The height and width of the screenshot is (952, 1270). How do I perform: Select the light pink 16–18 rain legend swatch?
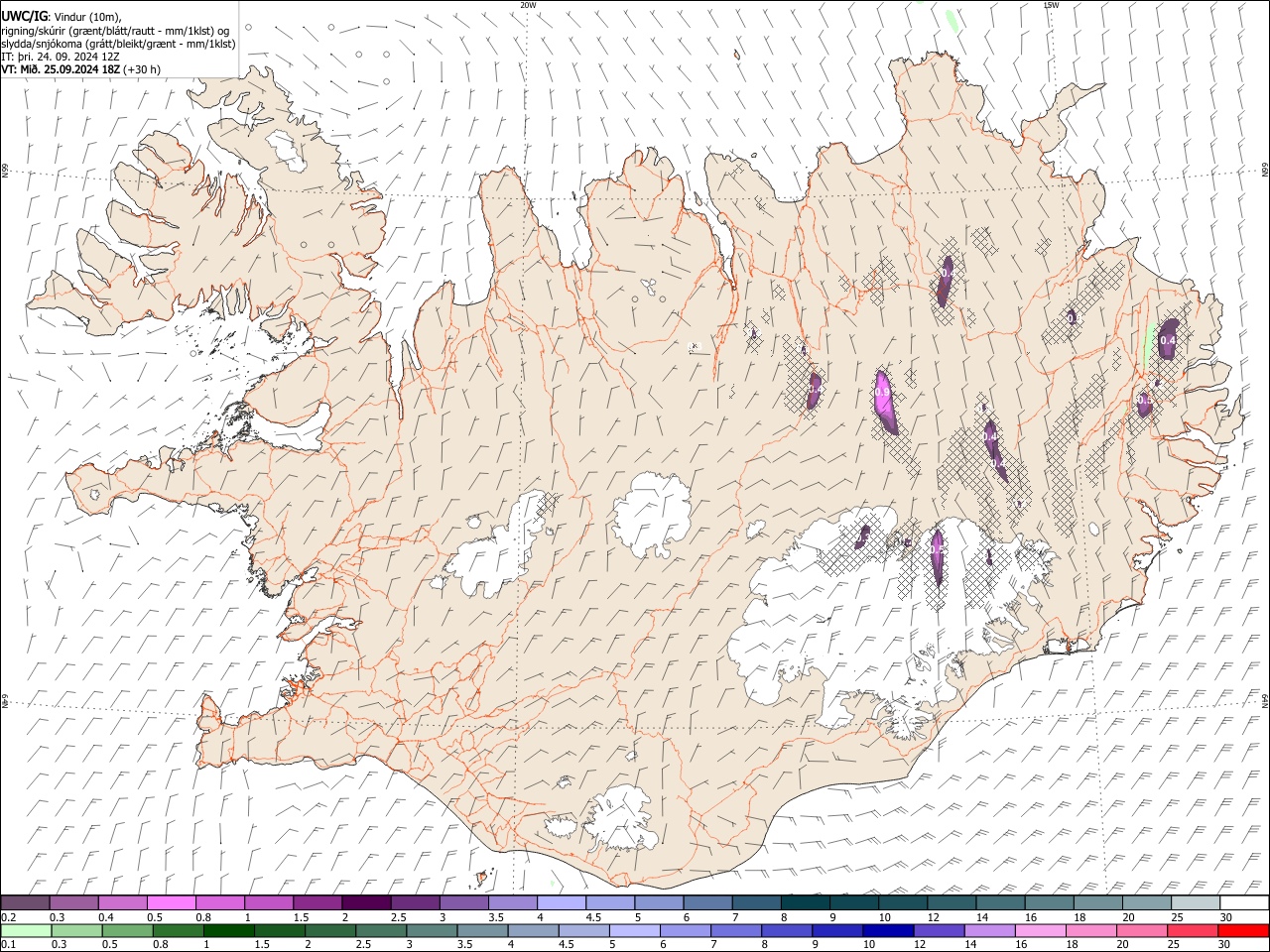coord(1040,931)
